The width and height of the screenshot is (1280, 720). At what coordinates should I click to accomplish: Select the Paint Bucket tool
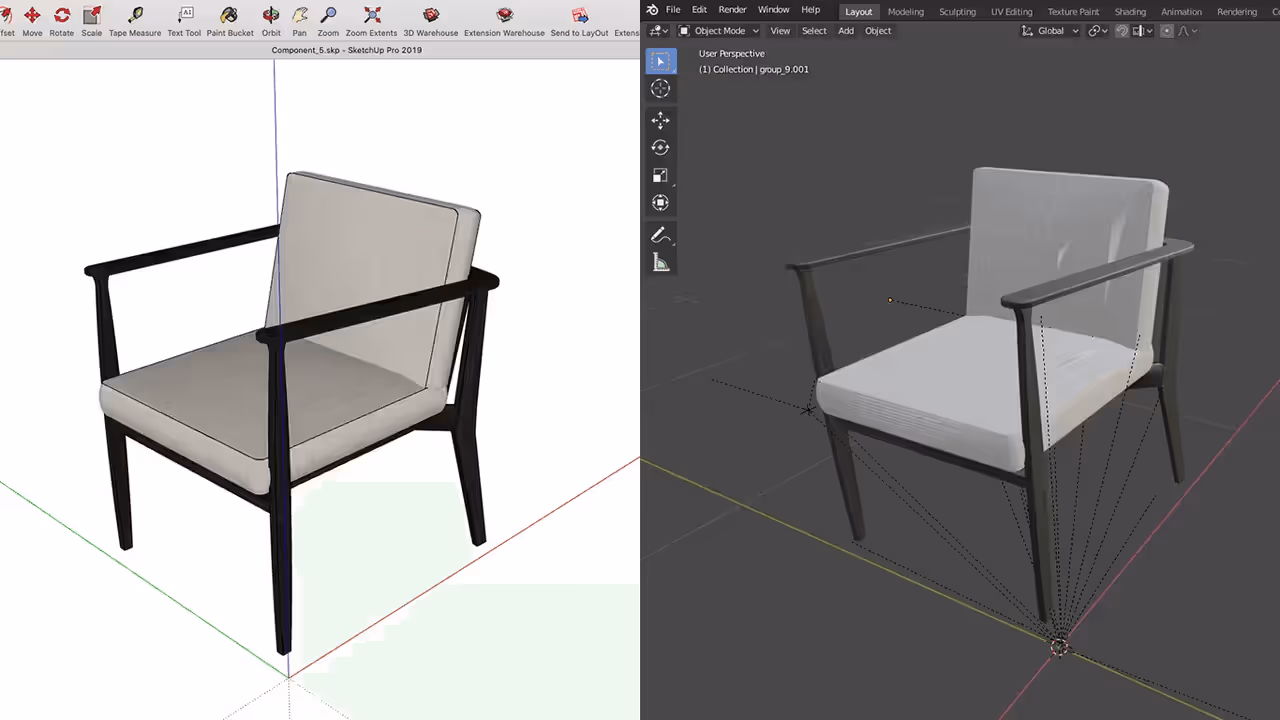point(230,20)
